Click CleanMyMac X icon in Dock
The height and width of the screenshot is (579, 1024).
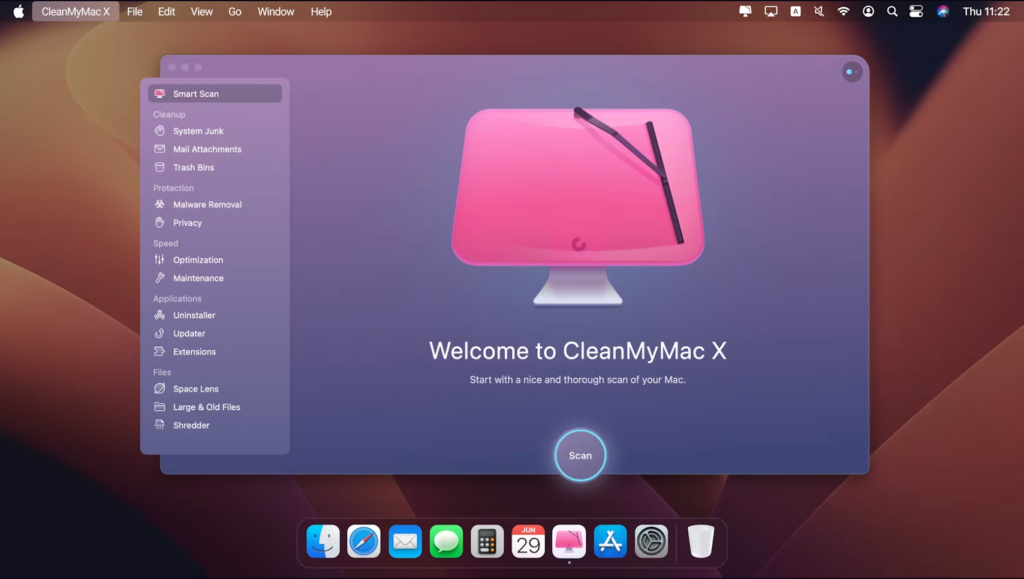coord(569,541)
